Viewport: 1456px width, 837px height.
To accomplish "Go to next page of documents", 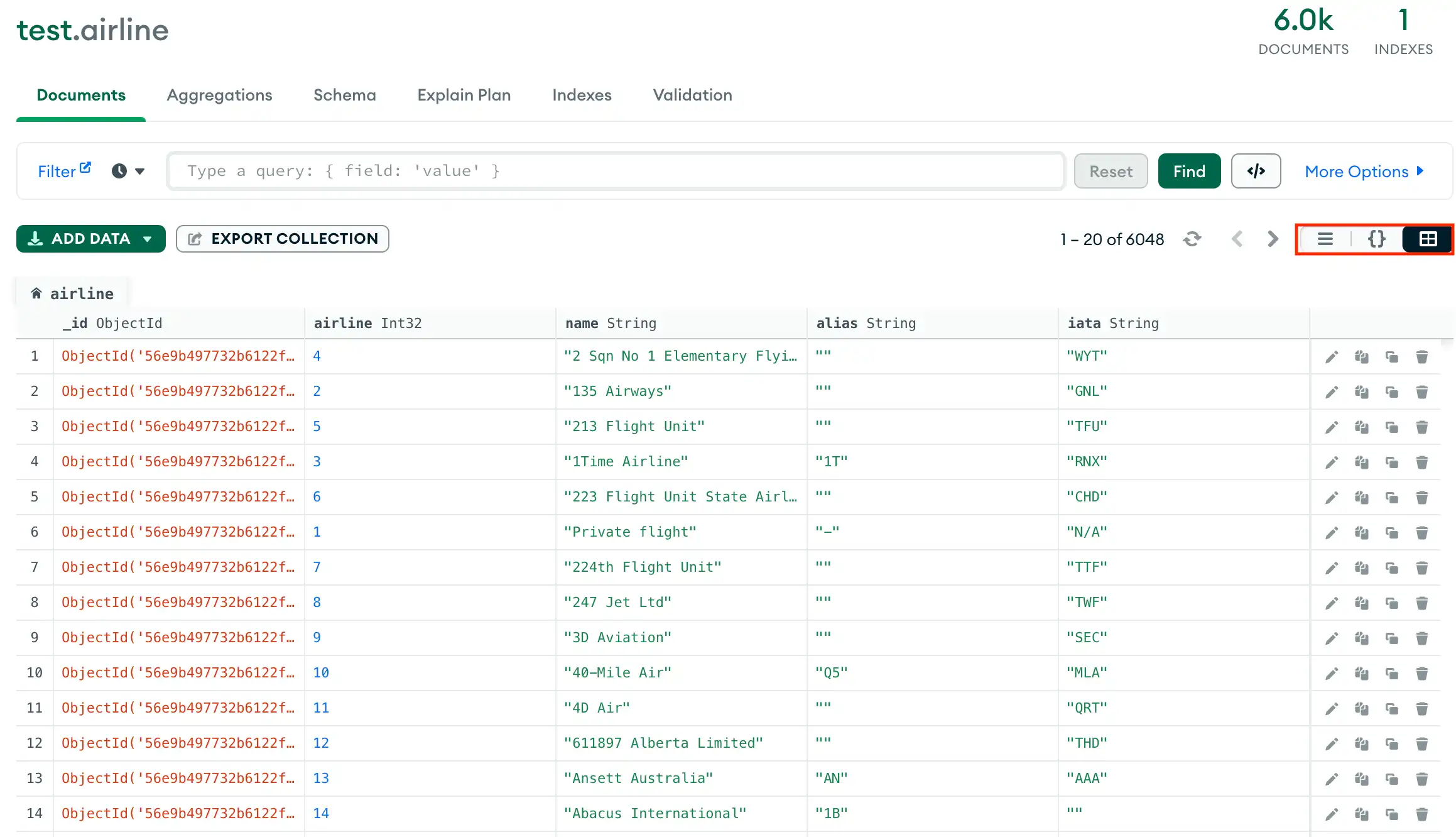I will [1273, 239].
